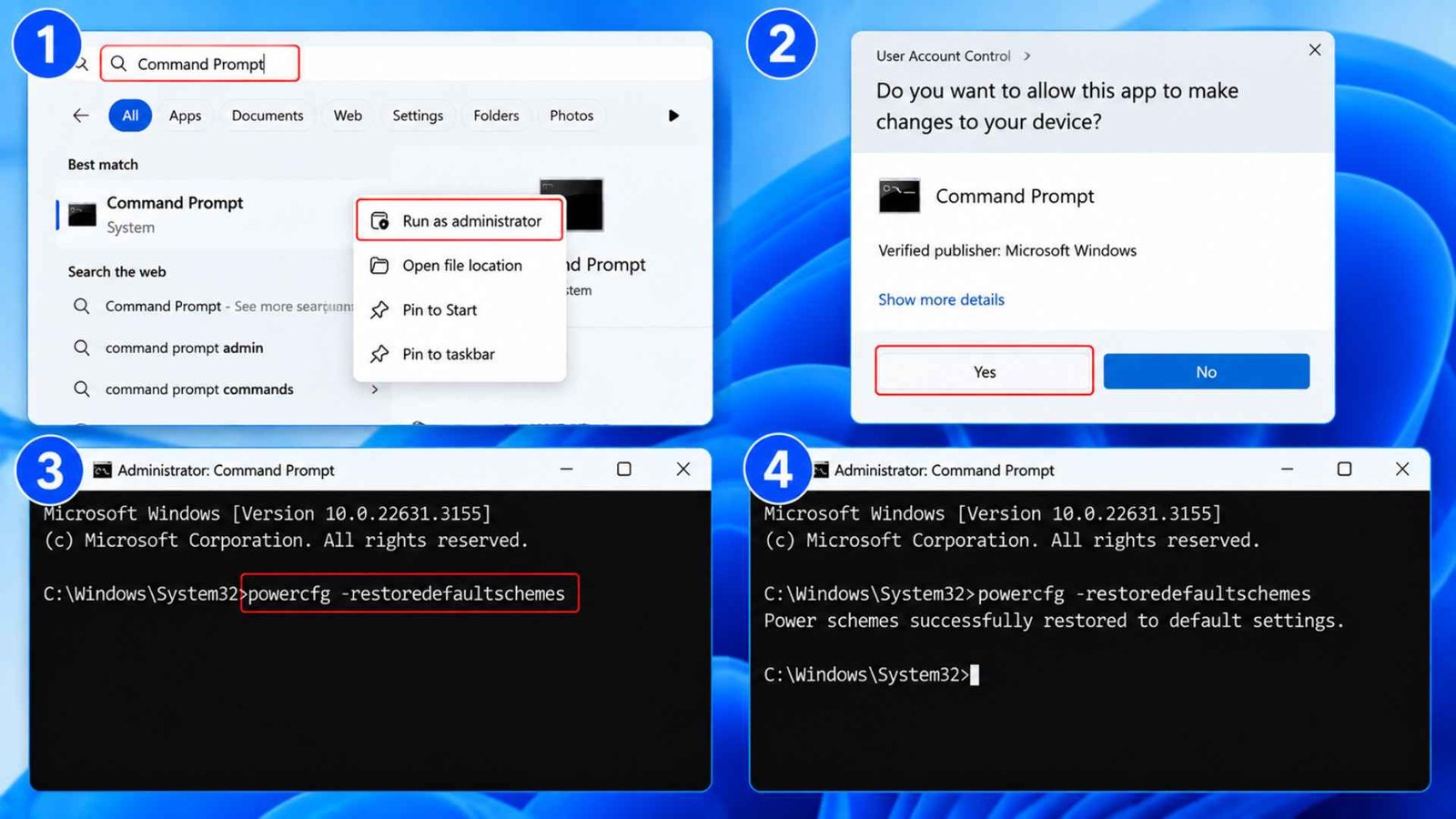Minimize the step 4 Command Prompt window
The width and height of the screenshot is (1456, 819).
(x=1287, y=469)
